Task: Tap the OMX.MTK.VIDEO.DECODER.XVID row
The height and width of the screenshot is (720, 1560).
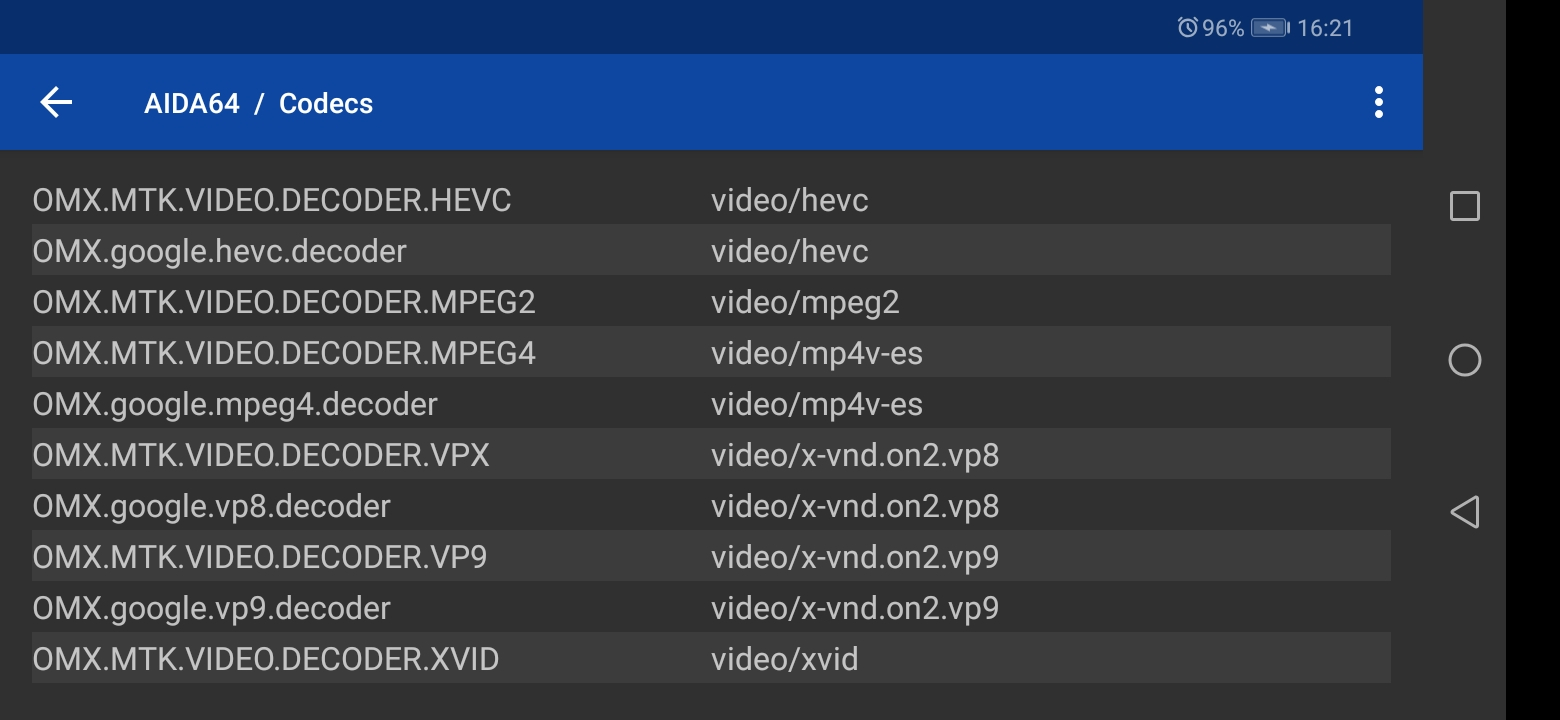Action: tap(711, 658)
